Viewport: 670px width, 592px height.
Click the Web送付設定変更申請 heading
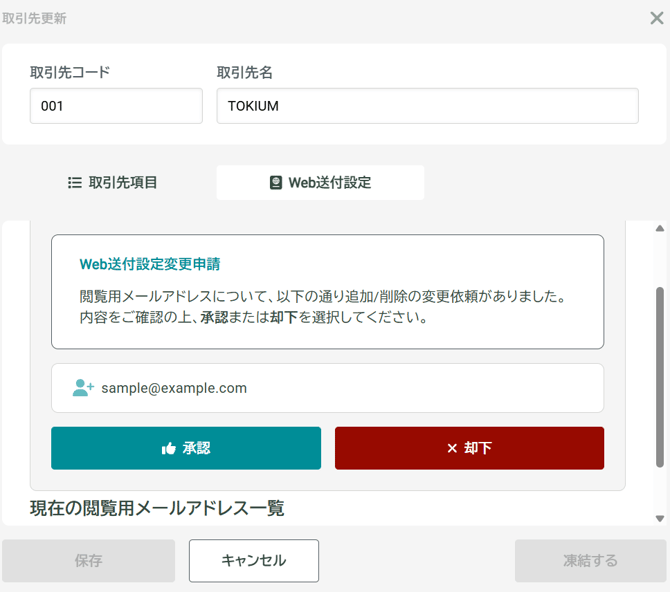coord(150,265)
